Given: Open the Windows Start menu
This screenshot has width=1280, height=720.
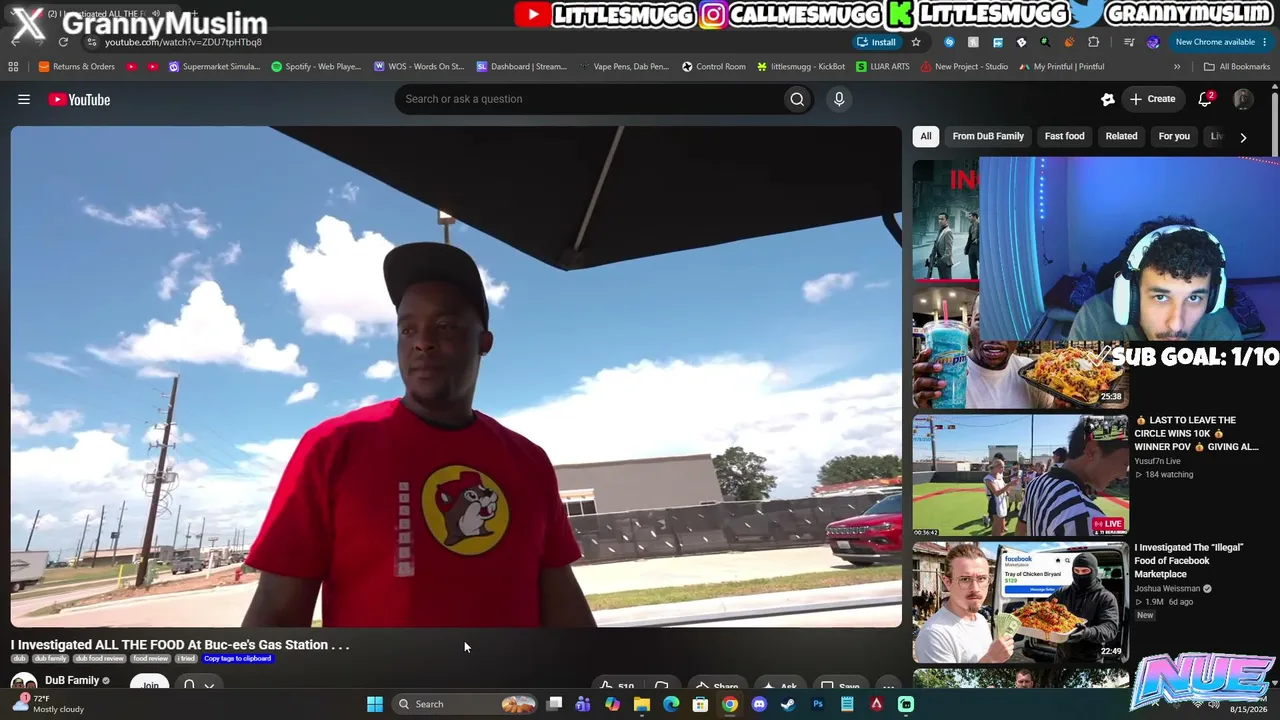Looking at the screenshot, I should pos(375,704).
